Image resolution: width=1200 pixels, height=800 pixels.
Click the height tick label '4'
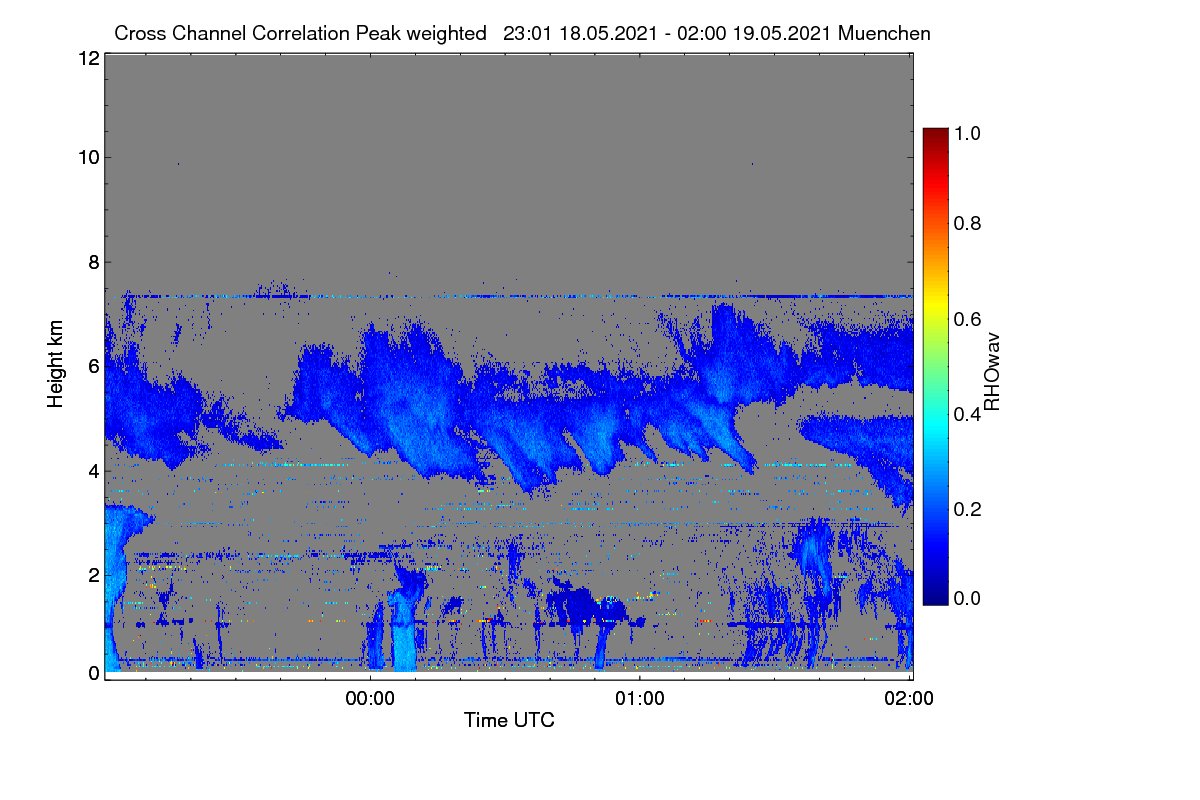[x=93, y=470]
